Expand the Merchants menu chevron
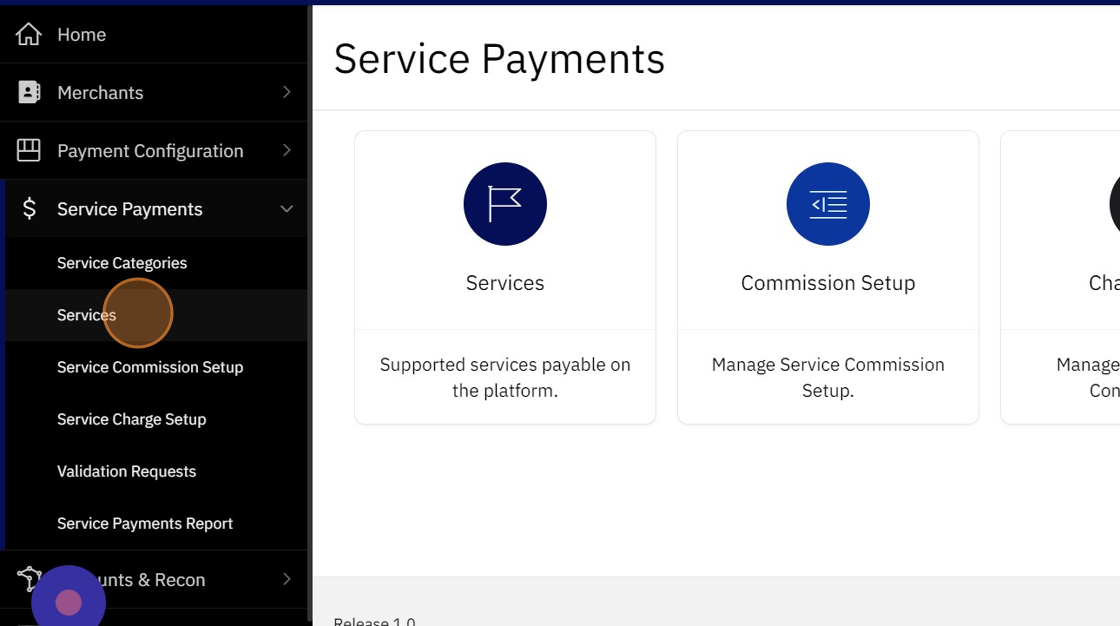 286,92
